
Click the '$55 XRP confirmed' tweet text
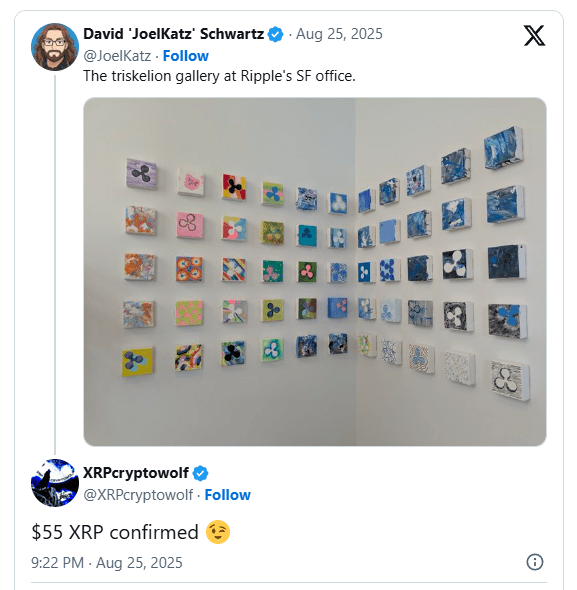tap(115, 532)
